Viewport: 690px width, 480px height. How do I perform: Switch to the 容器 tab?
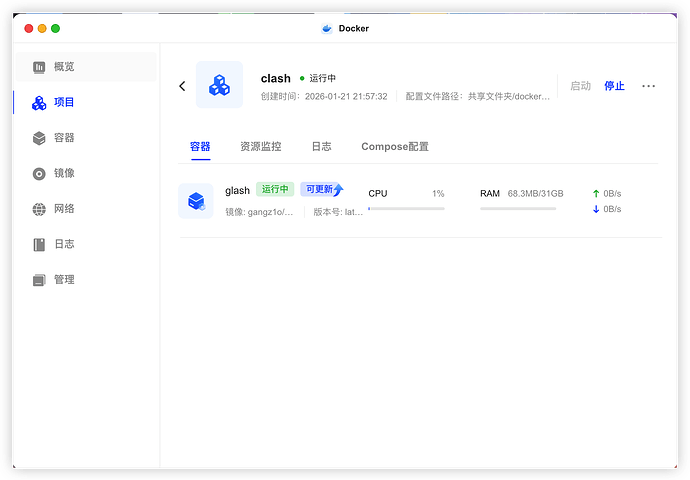[x=200, y=147]
